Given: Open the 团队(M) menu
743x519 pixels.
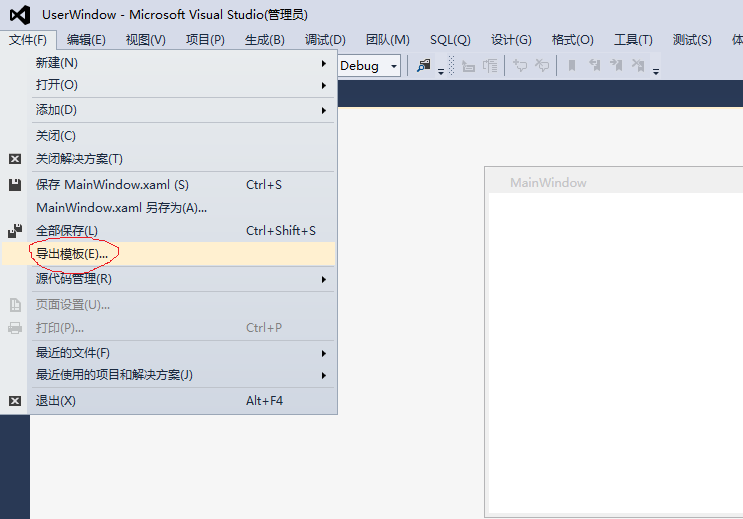Looking at the screenshot, I should (x=388, y=40).
